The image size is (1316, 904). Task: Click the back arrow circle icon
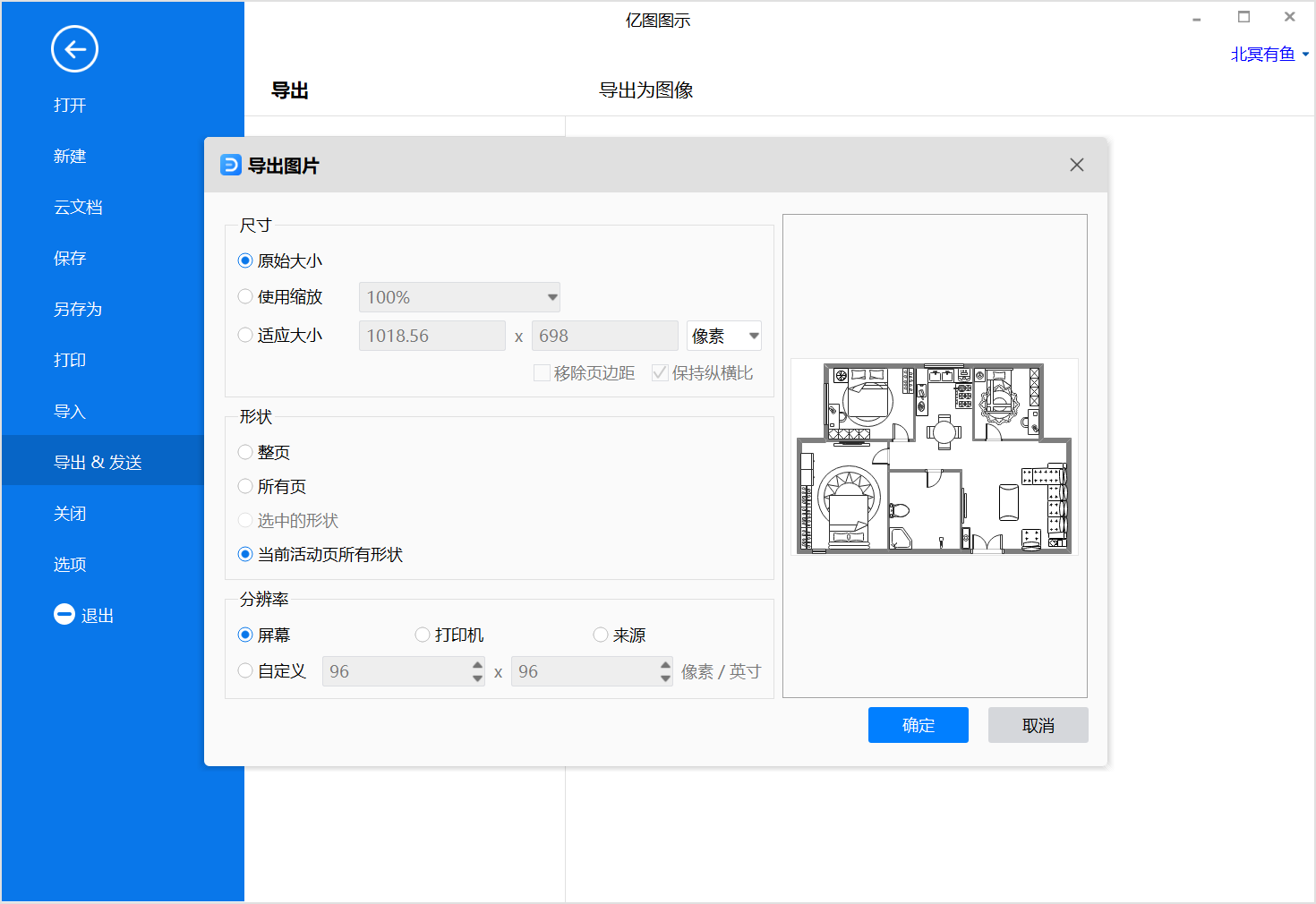[74, 49]
